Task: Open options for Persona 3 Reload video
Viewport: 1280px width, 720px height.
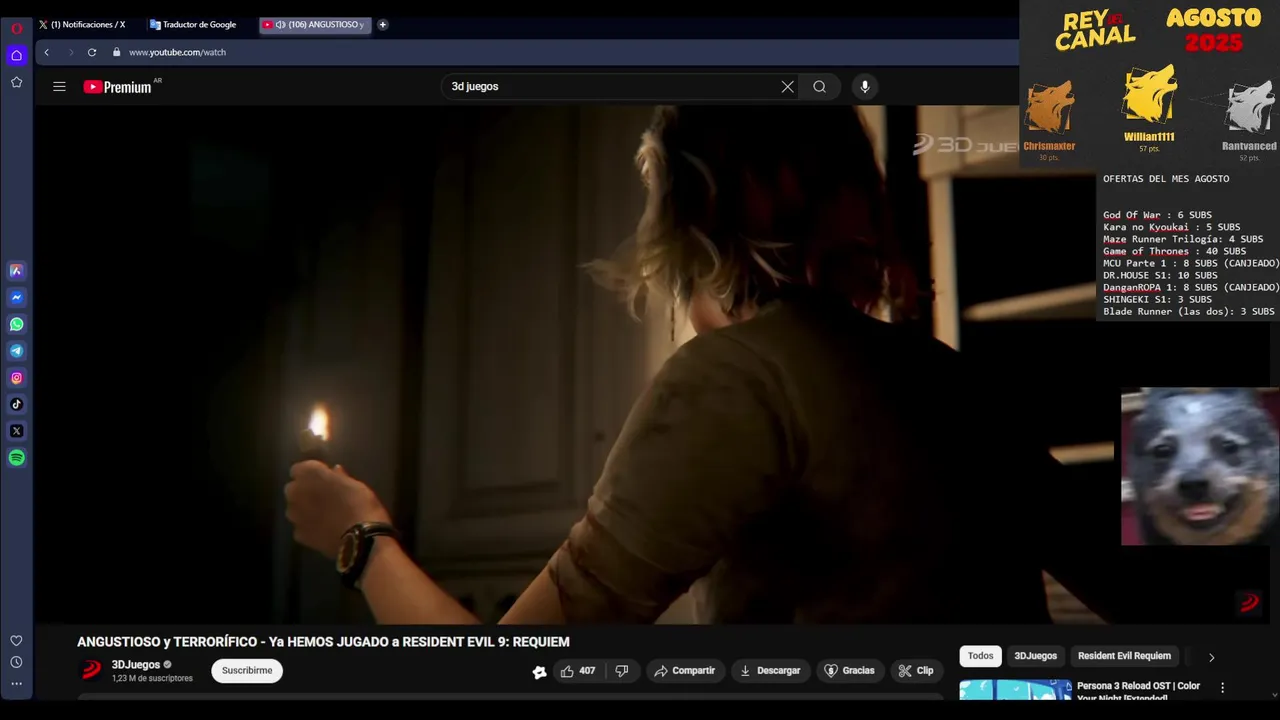Action: (x=1222, y=688)
